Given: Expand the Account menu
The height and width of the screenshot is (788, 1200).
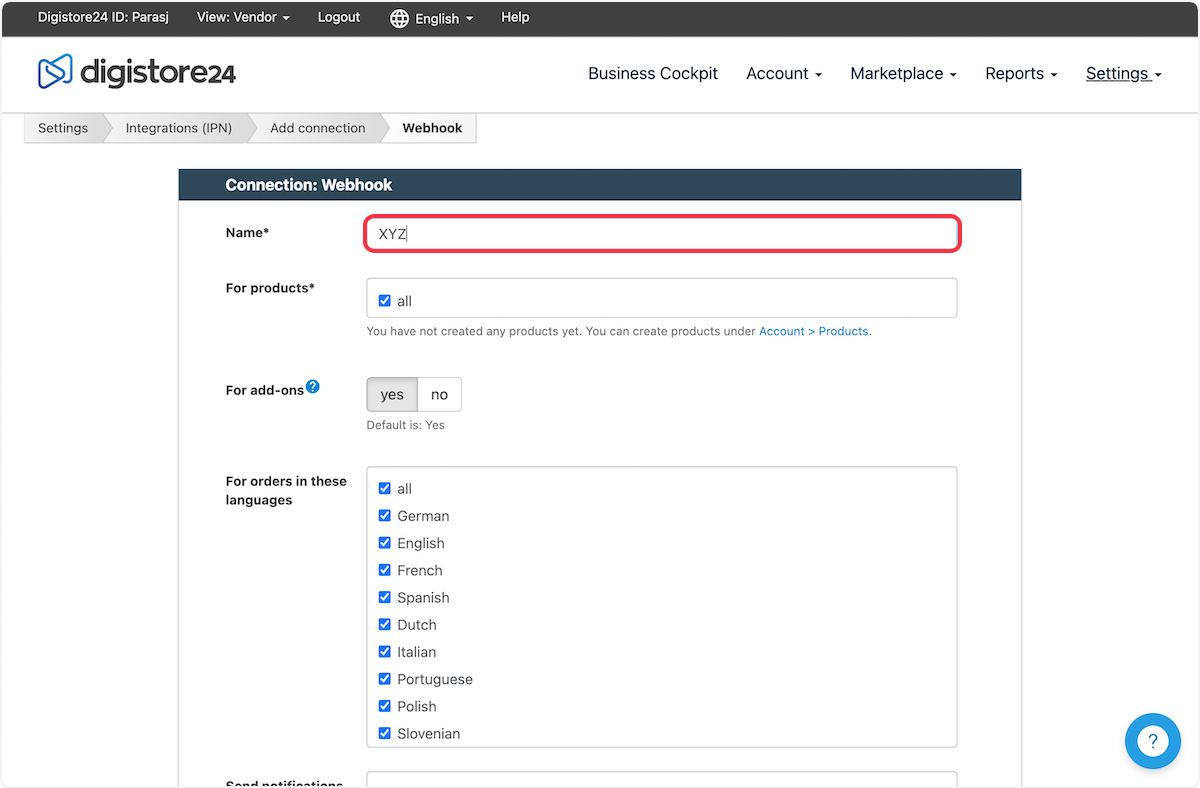Looking at the screenshot, I should pos(784,73).
